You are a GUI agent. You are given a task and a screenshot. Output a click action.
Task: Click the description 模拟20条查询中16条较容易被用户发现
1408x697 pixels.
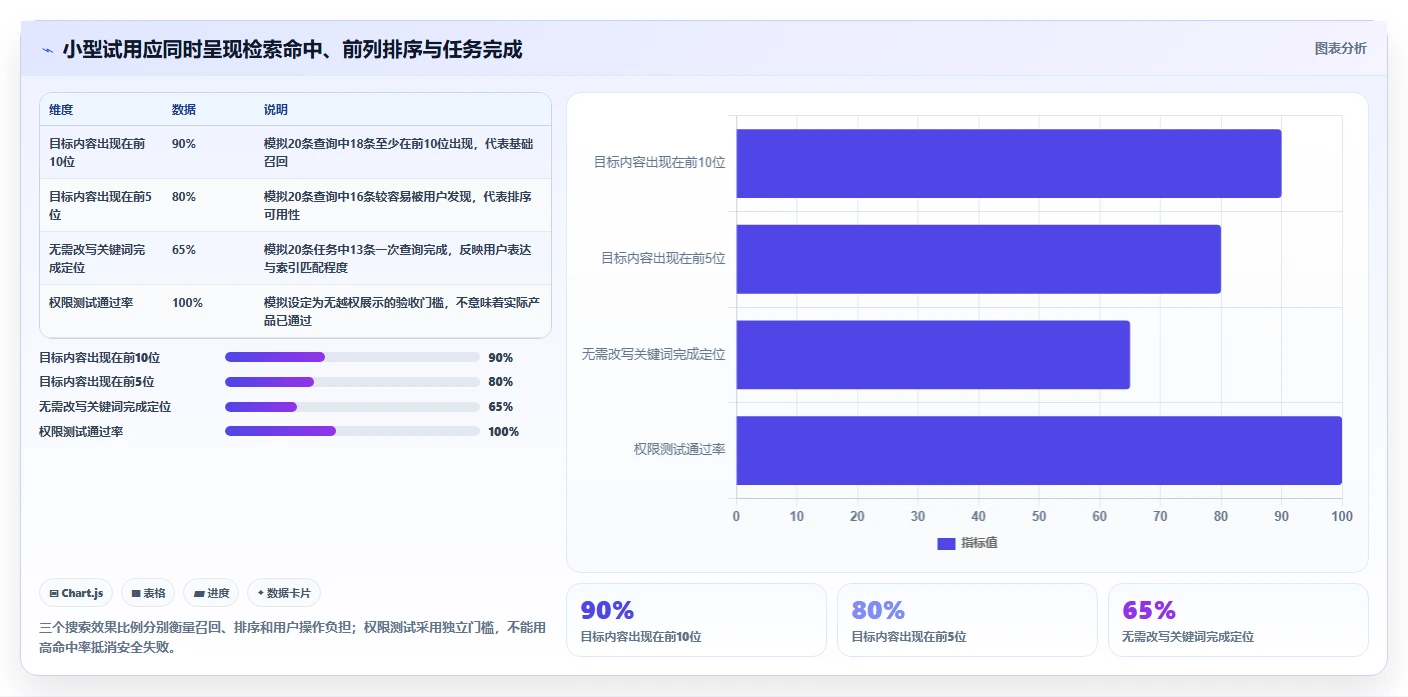[x=398, y=205]
